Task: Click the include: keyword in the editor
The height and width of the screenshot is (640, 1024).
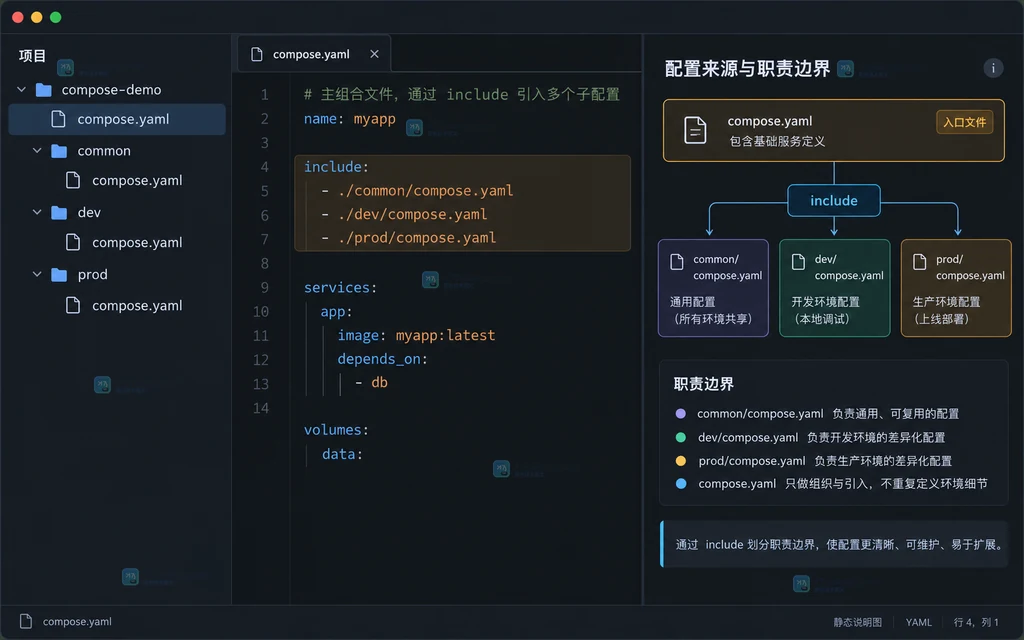Action: click(336, 167)
